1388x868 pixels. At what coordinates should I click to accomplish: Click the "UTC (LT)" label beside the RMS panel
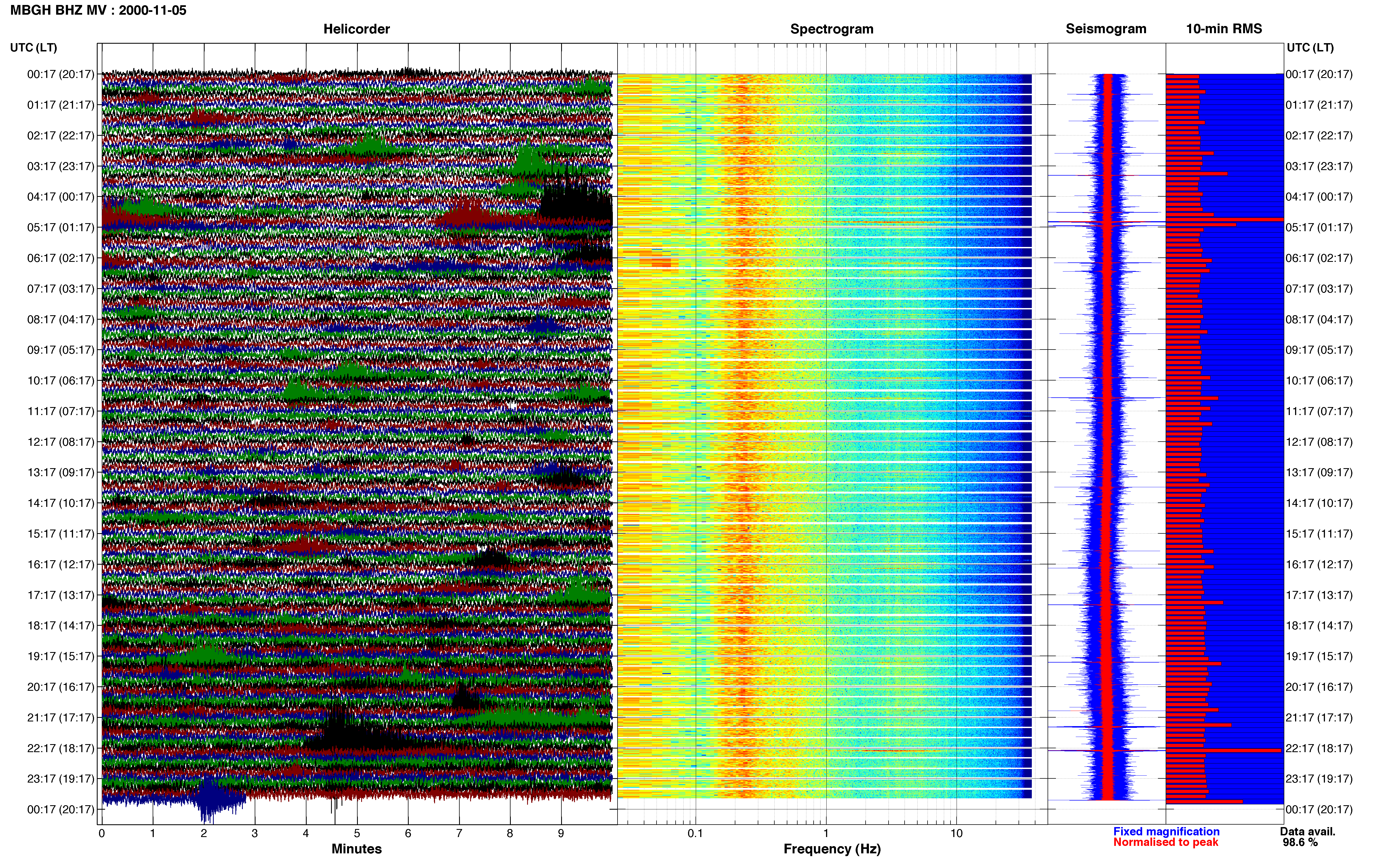click(1310, 48)
